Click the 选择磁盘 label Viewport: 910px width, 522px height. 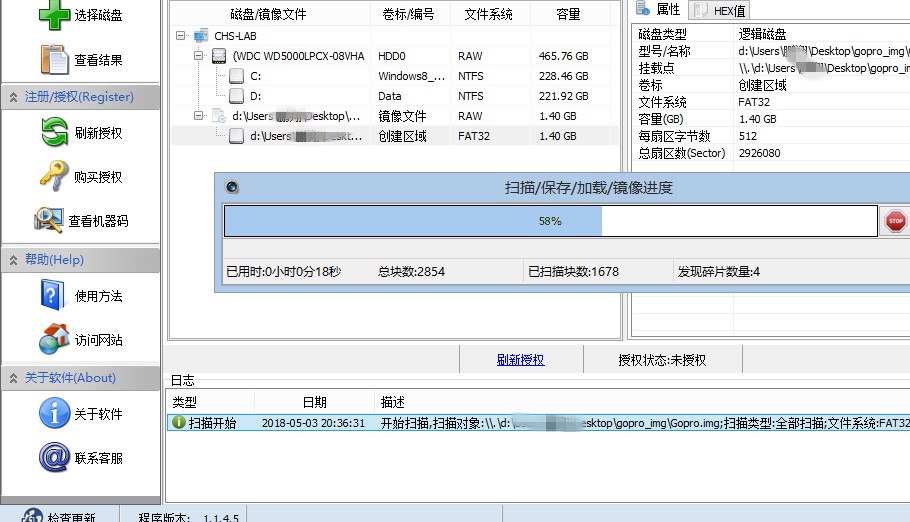[99, 15]
